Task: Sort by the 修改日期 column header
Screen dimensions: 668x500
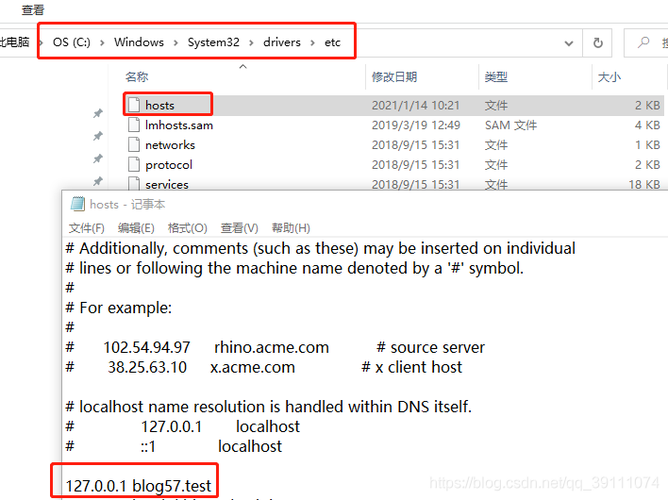Action: (x=394, y=77)
